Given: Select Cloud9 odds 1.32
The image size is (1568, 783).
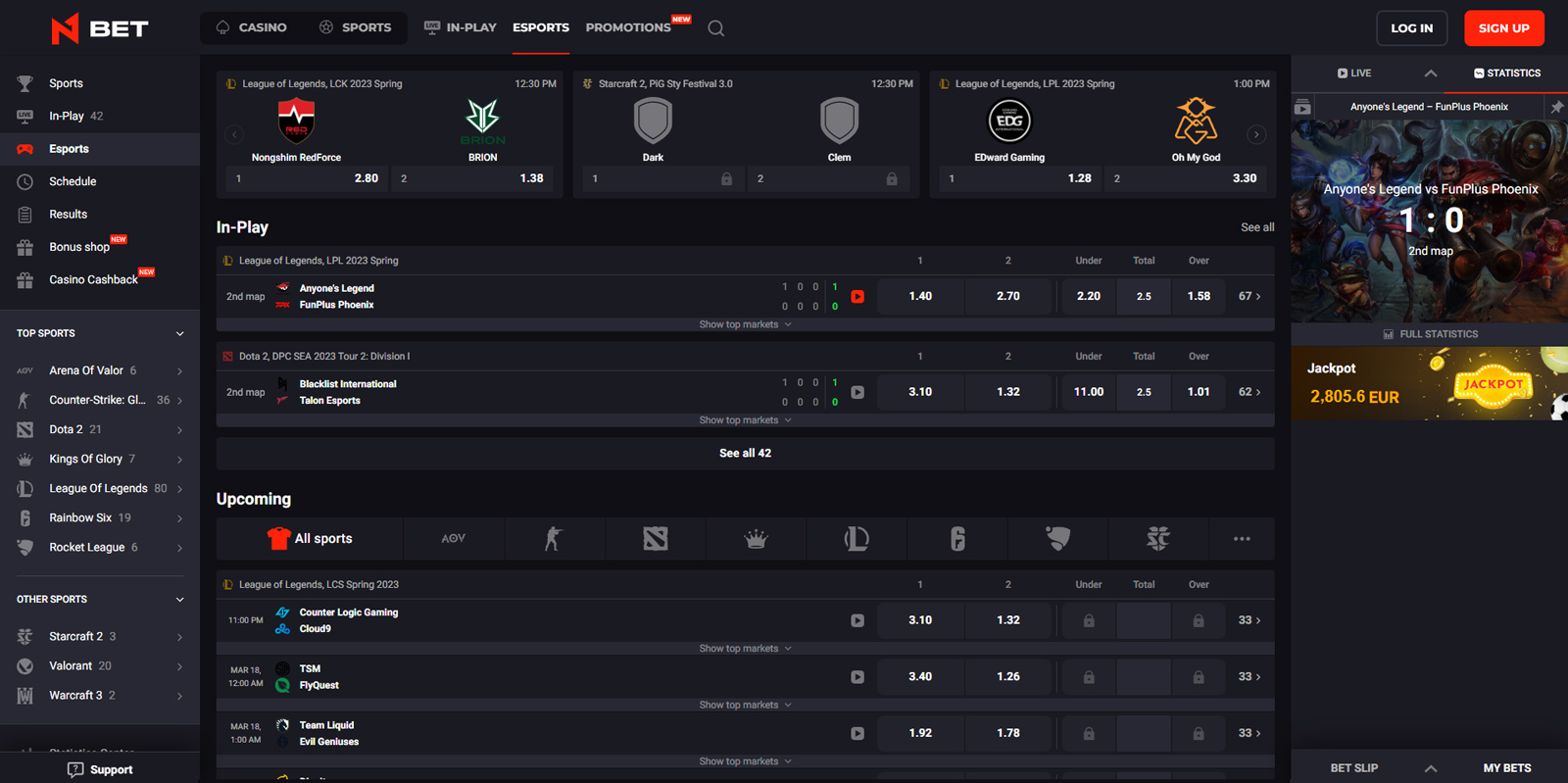Looking at the screenshot, I should [x=1008, y=620].
